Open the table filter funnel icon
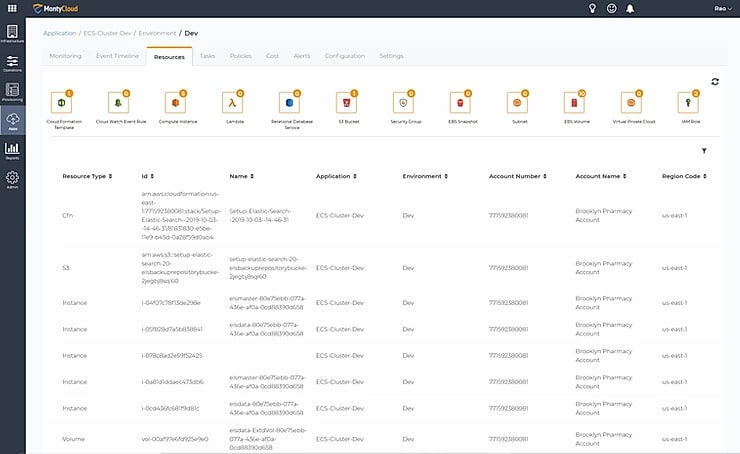 [x=704, y=151]
